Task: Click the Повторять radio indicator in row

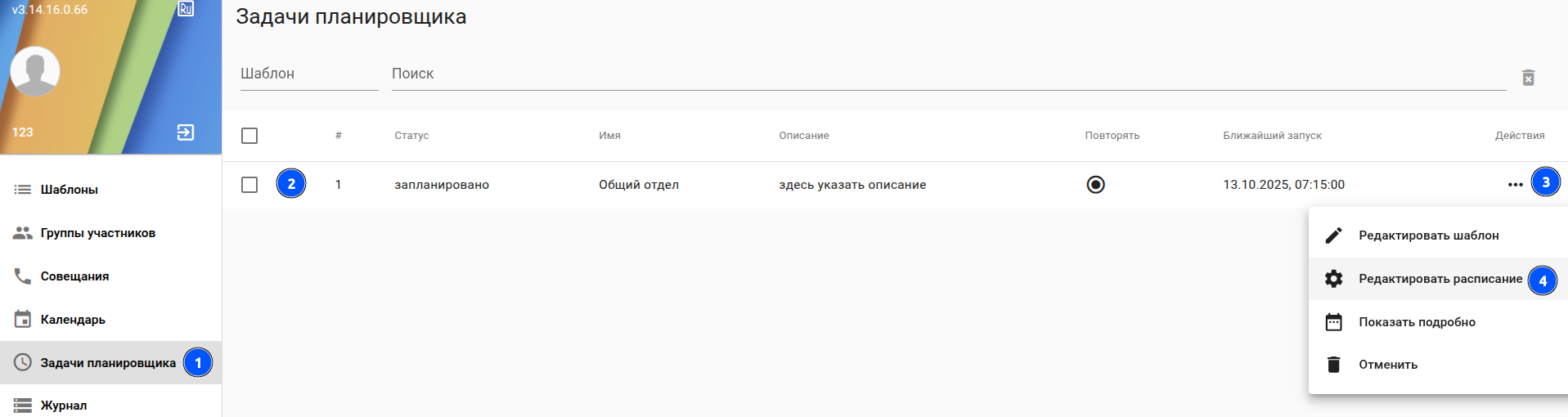Action: (x=1095, y=185)
